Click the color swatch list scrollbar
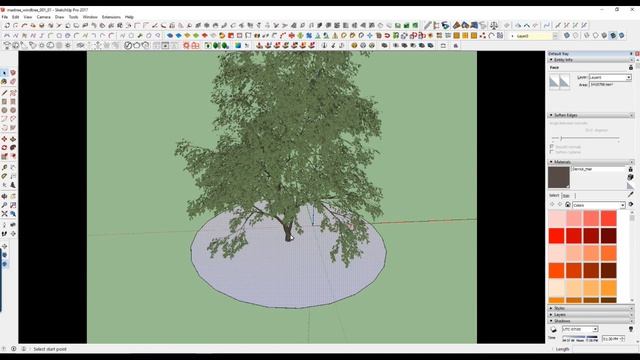 click(x=632, y=256)
